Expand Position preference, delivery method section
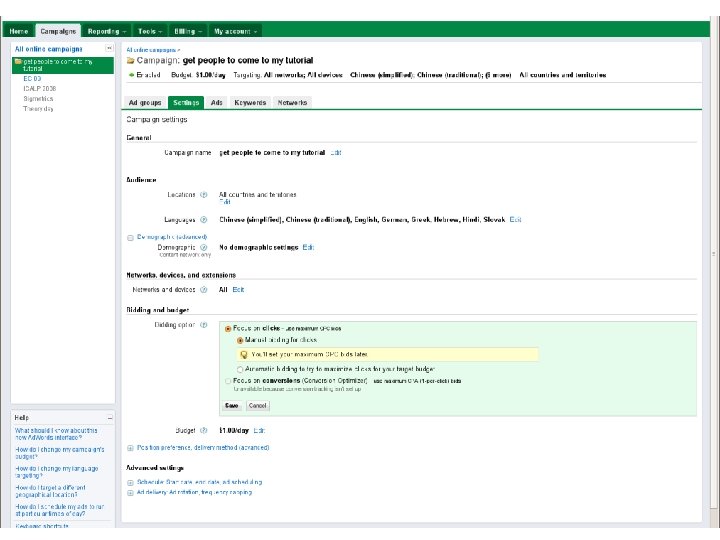The width and height of the screenshot is (720, 540). [130, 447]
